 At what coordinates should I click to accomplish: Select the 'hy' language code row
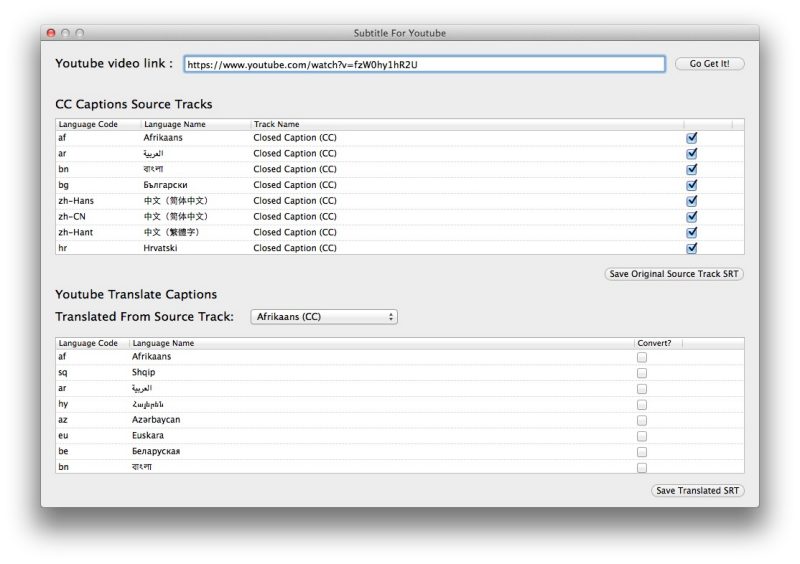(399, 404)
